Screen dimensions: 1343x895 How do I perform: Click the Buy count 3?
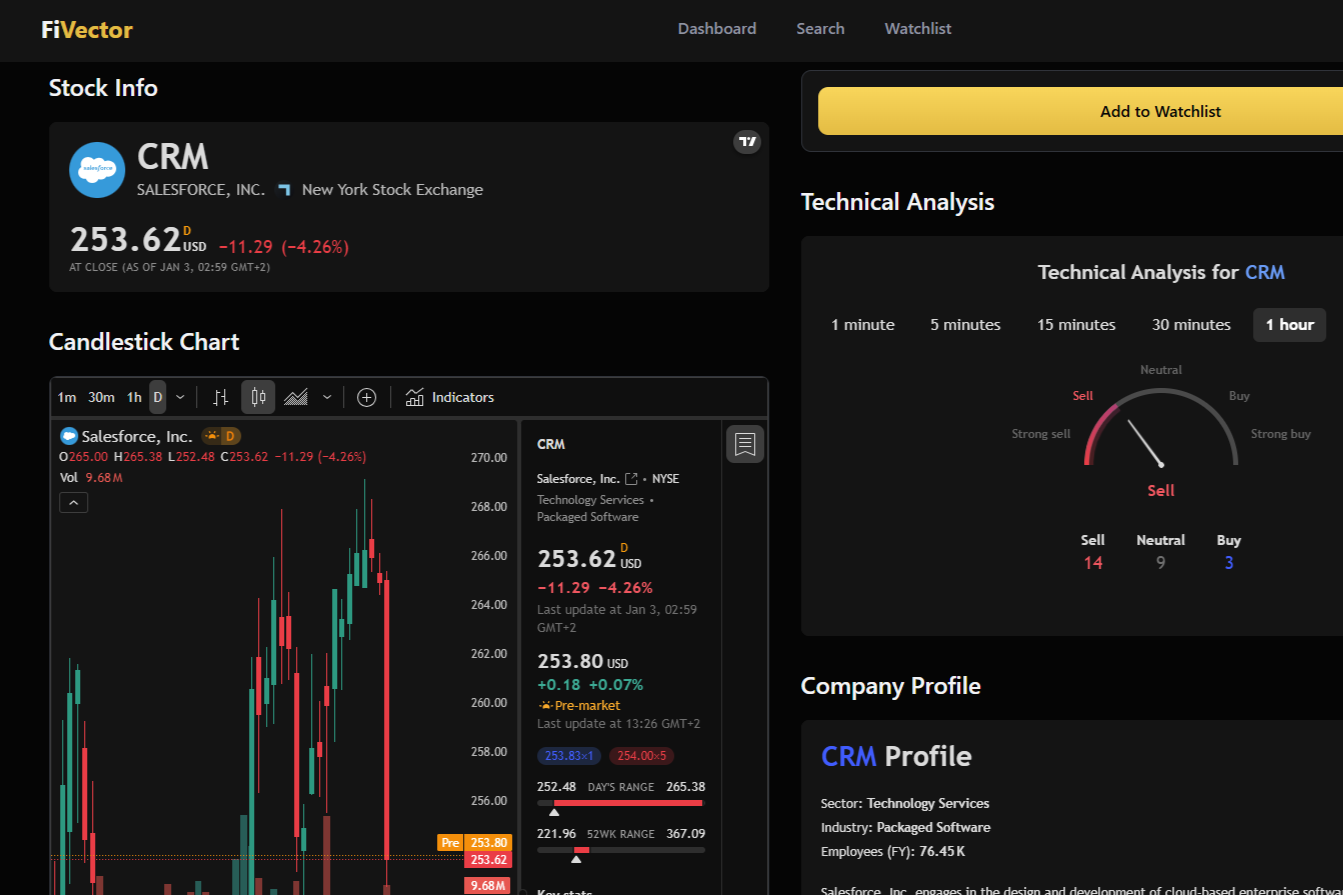point(1229,563)
